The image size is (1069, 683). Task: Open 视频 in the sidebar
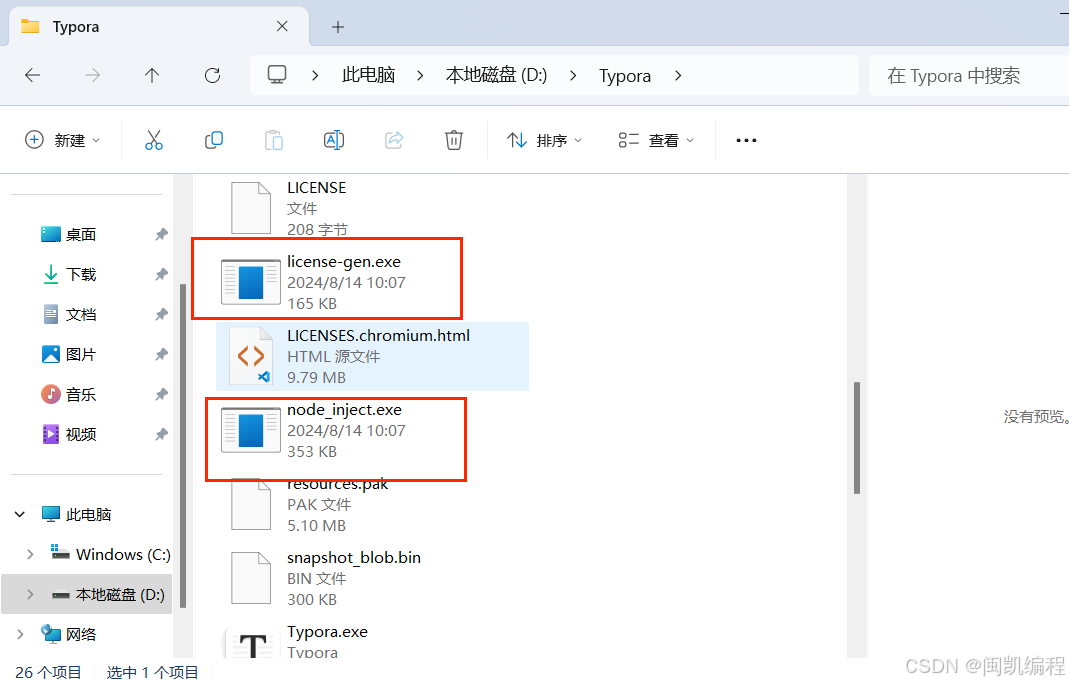click(x=80, y=434)
